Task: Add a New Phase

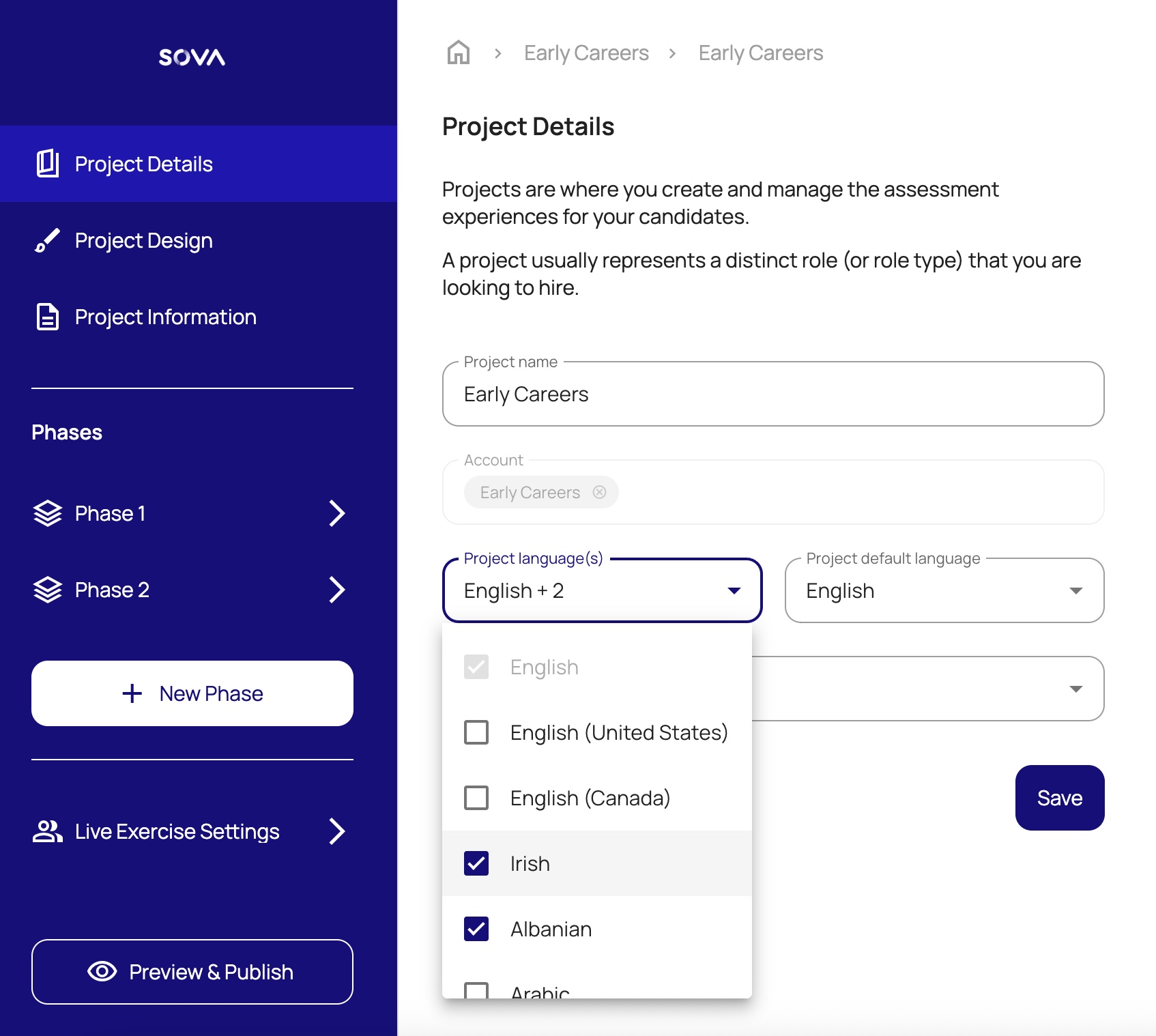Action: point(192,693)
